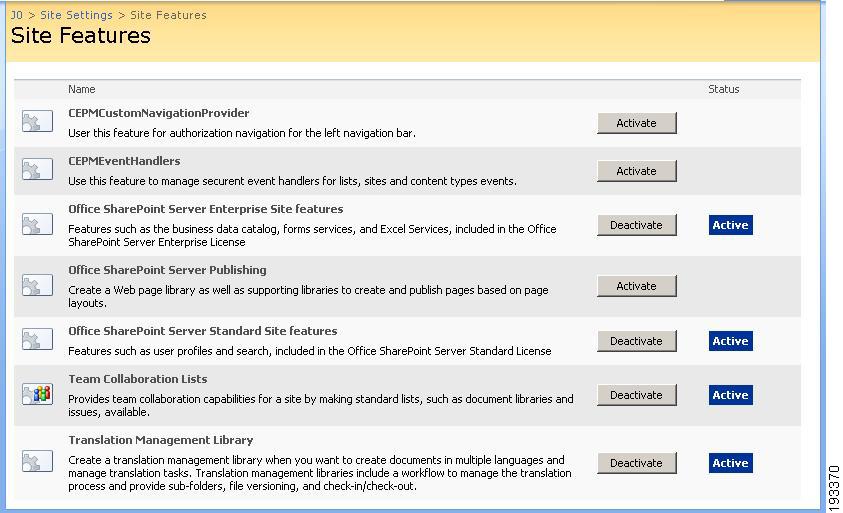Click the Site Features page heading
843x513 pixels.
click(x=81, y=35)
